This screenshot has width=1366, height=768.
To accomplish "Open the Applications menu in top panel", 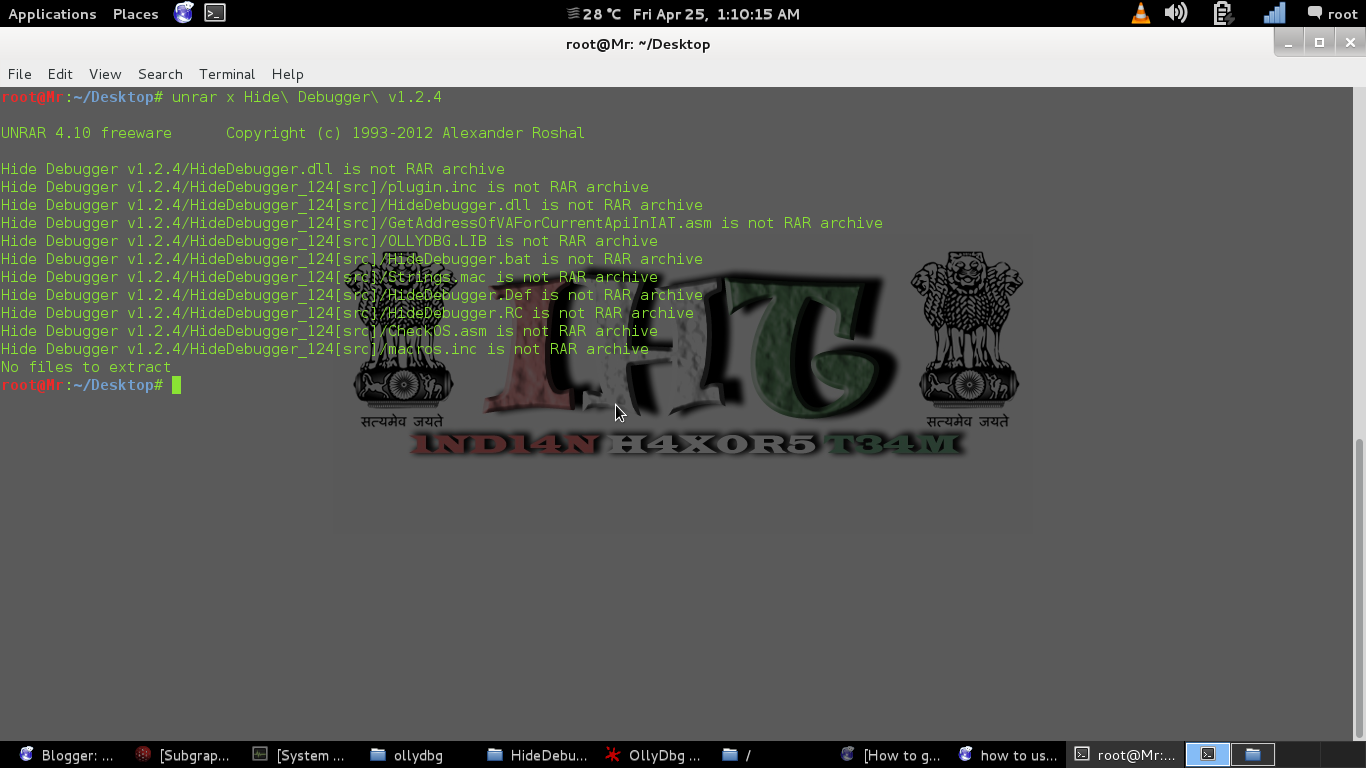I will (x=52, y=14).
